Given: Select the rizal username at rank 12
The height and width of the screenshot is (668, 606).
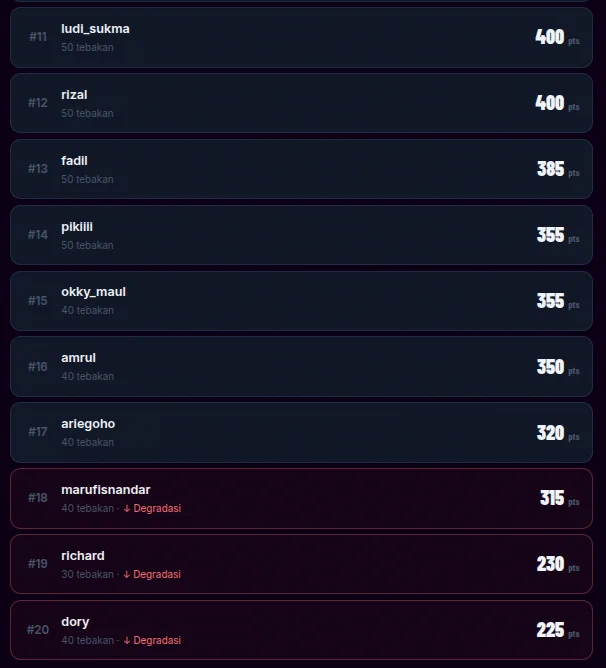Looking at the screenshot, I should point(74,95).
